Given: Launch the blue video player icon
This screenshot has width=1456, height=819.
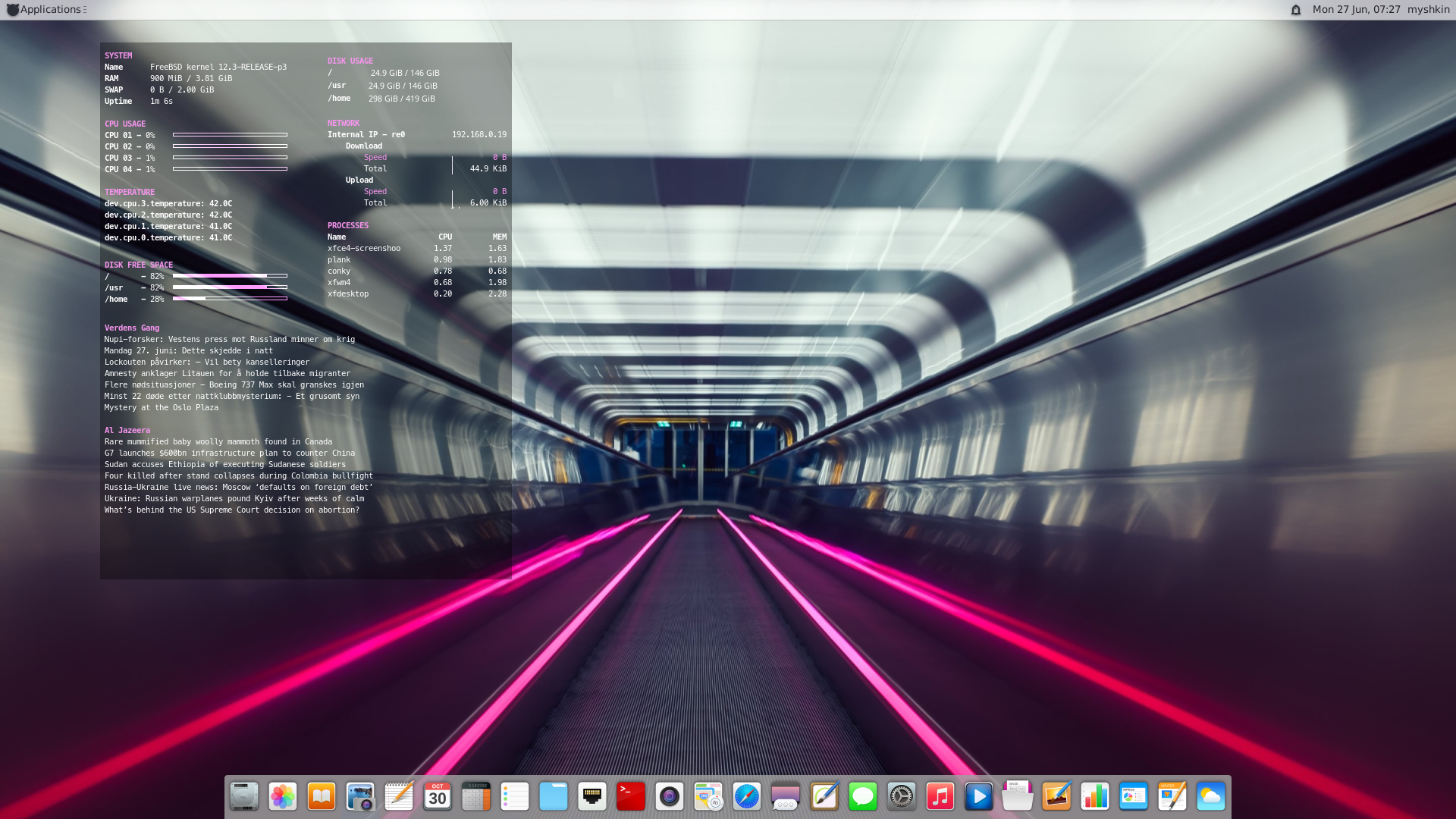Looking at the screenshot, I should [979, 796].
